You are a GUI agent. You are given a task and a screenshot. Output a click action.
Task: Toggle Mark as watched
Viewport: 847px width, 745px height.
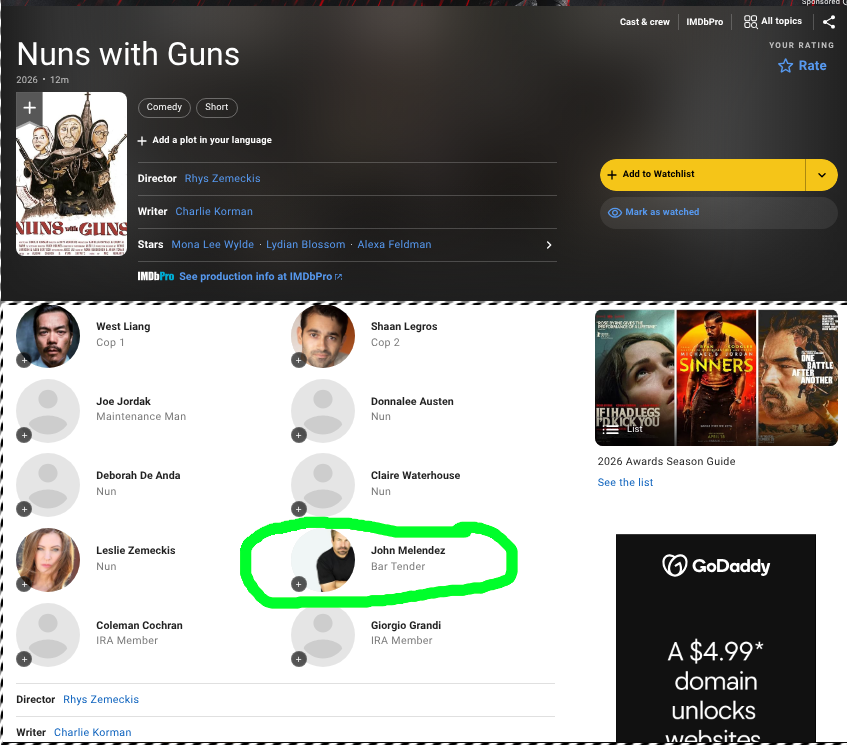(x=718, y=212)
